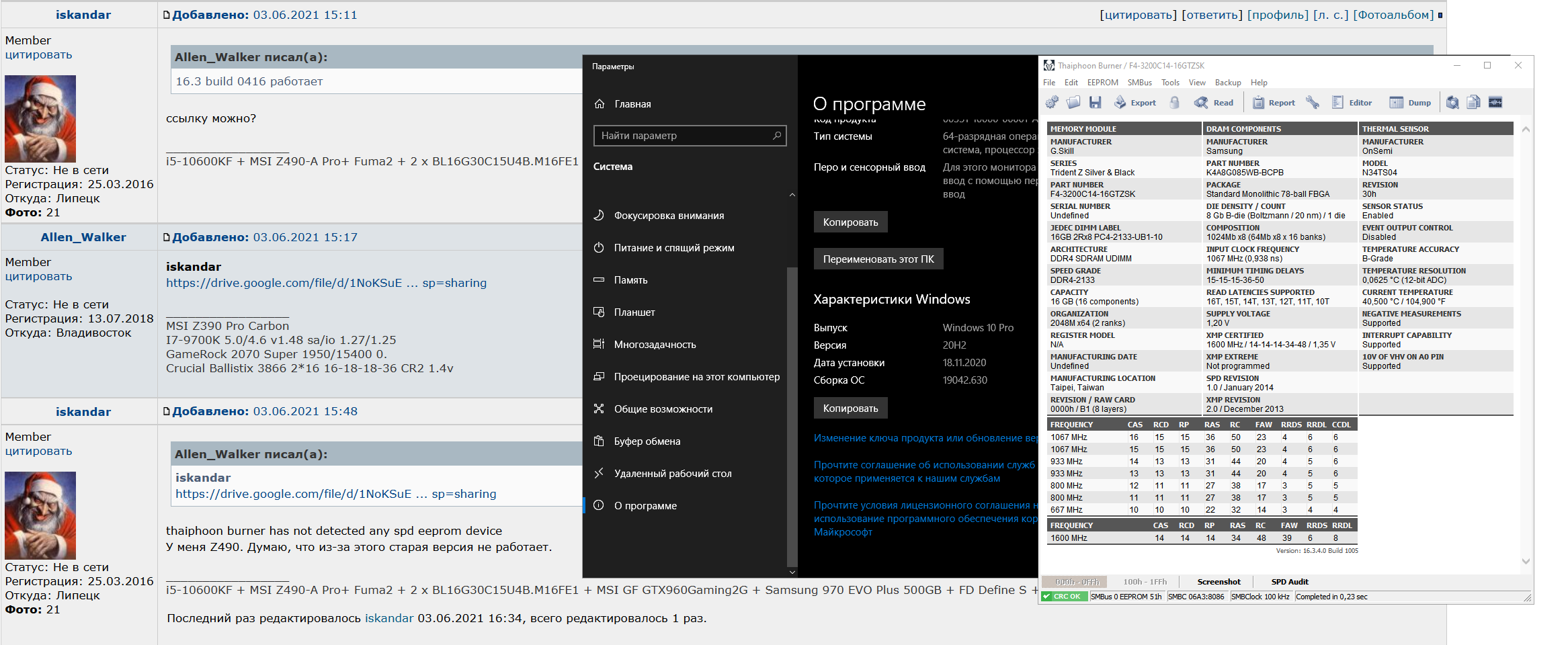
Task: Go to Главная home icon in Settings
Action: click(600, 104)
